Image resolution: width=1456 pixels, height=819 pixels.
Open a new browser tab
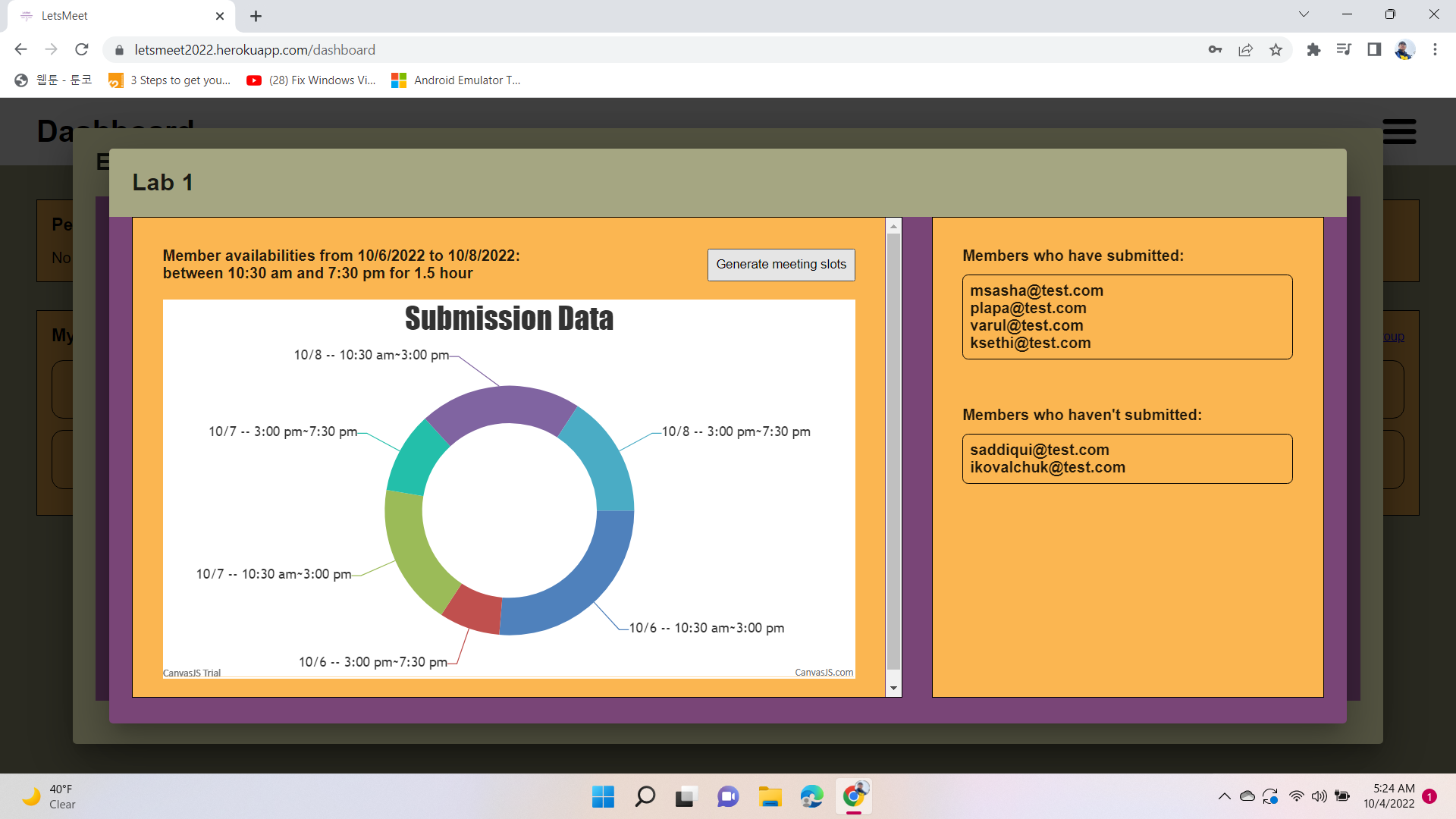(x=256, y=16)
